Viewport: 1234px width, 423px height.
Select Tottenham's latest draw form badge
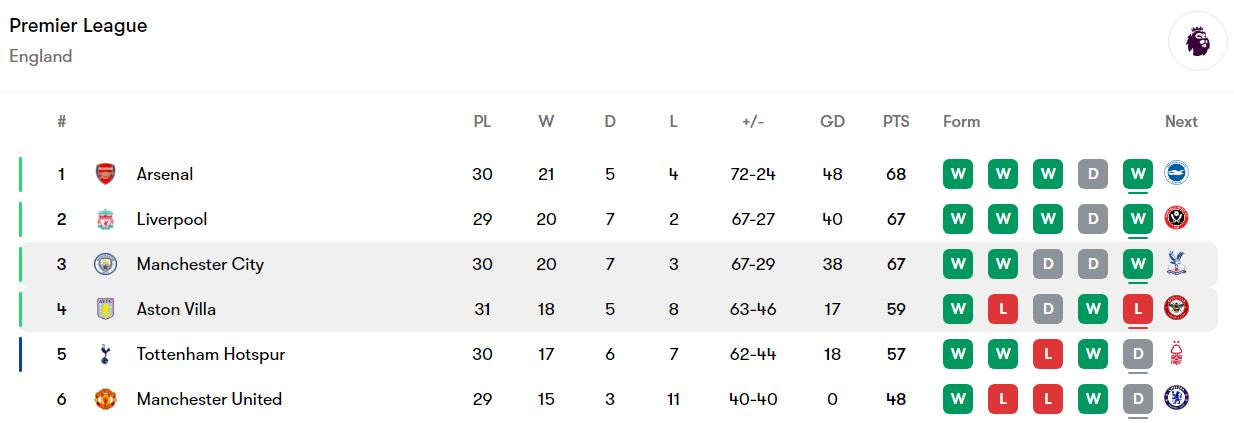pos(1138,354)
